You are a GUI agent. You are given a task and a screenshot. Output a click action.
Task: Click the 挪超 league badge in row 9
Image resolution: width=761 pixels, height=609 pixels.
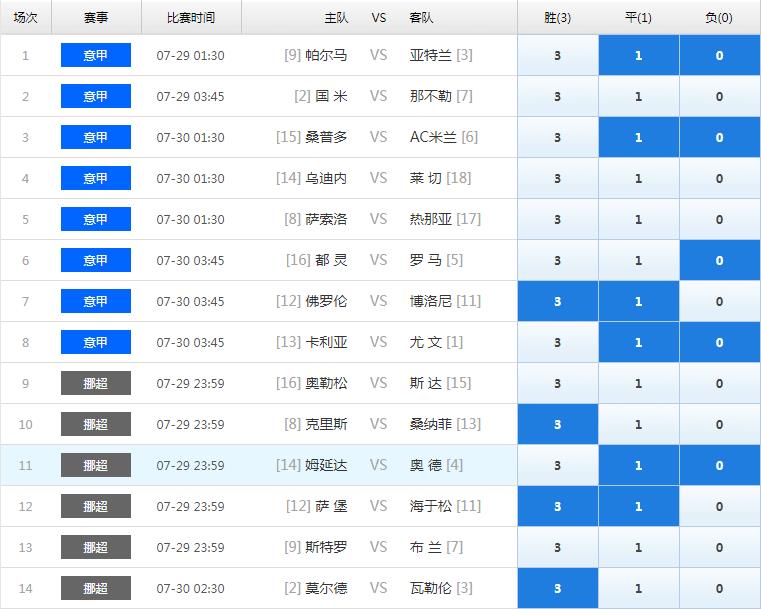coord(95,383)
